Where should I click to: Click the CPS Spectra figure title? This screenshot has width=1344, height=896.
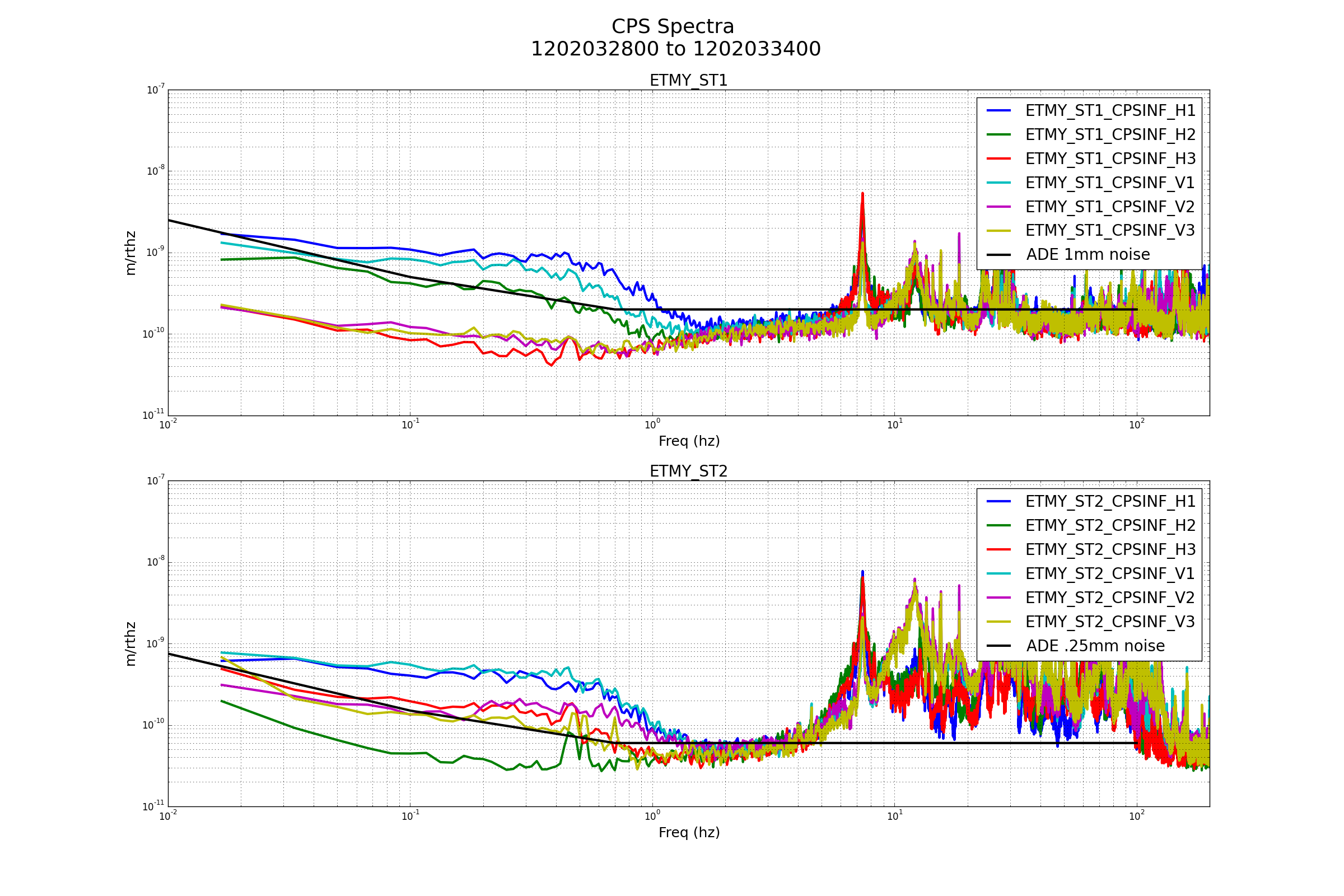click(x=673, y=27)
